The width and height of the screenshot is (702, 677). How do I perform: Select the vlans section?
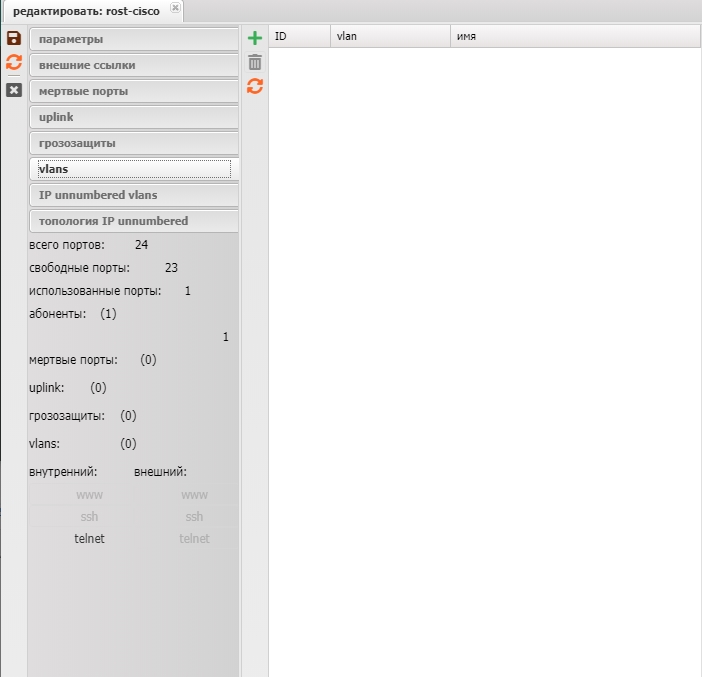click(x=134, y=169)
